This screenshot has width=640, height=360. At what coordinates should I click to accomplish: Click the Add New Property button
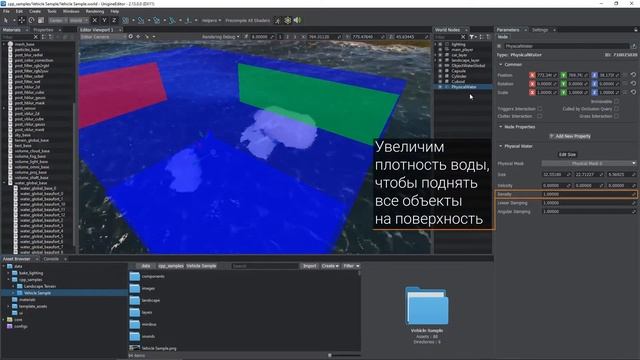click(570, 136)
